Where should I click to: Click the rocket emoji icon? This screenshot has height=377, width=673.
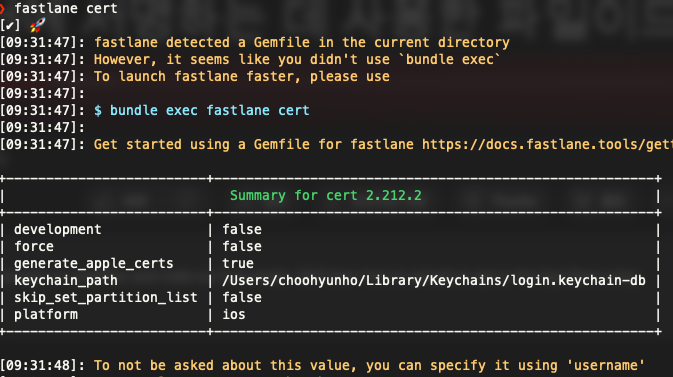coord(37,25)
